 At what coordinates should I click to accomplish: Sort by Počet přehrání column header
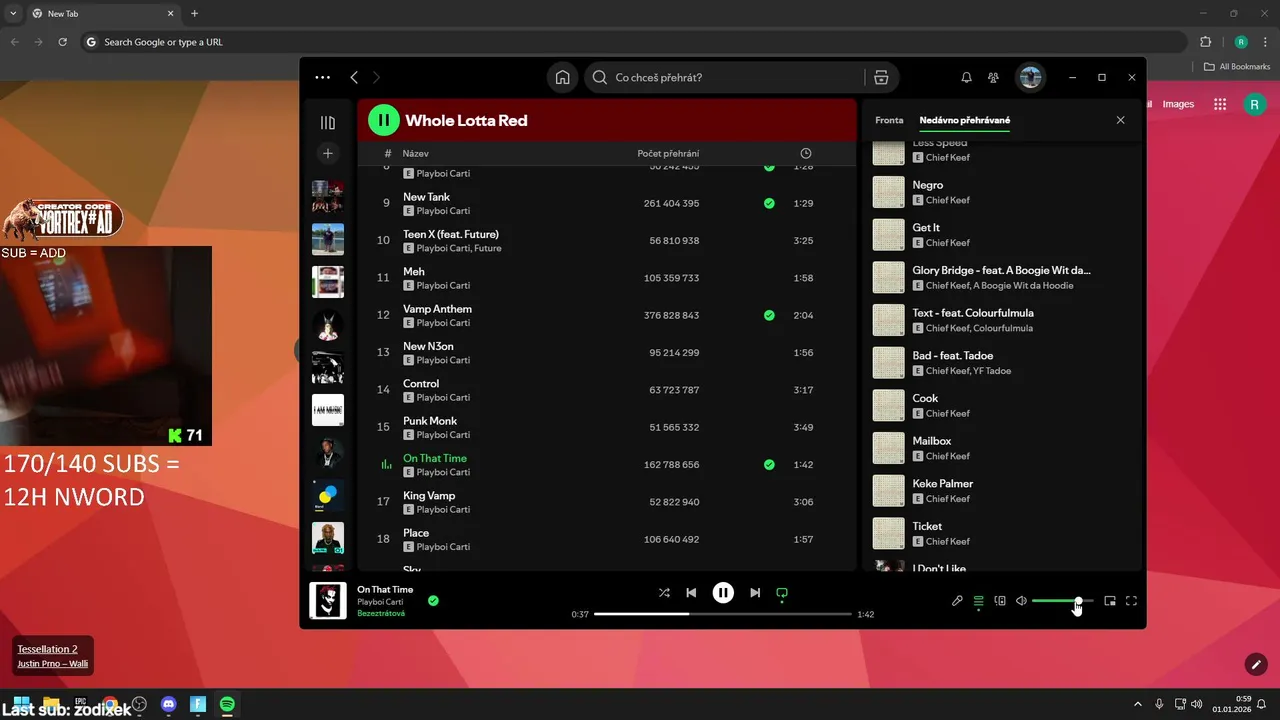[668, 153]
